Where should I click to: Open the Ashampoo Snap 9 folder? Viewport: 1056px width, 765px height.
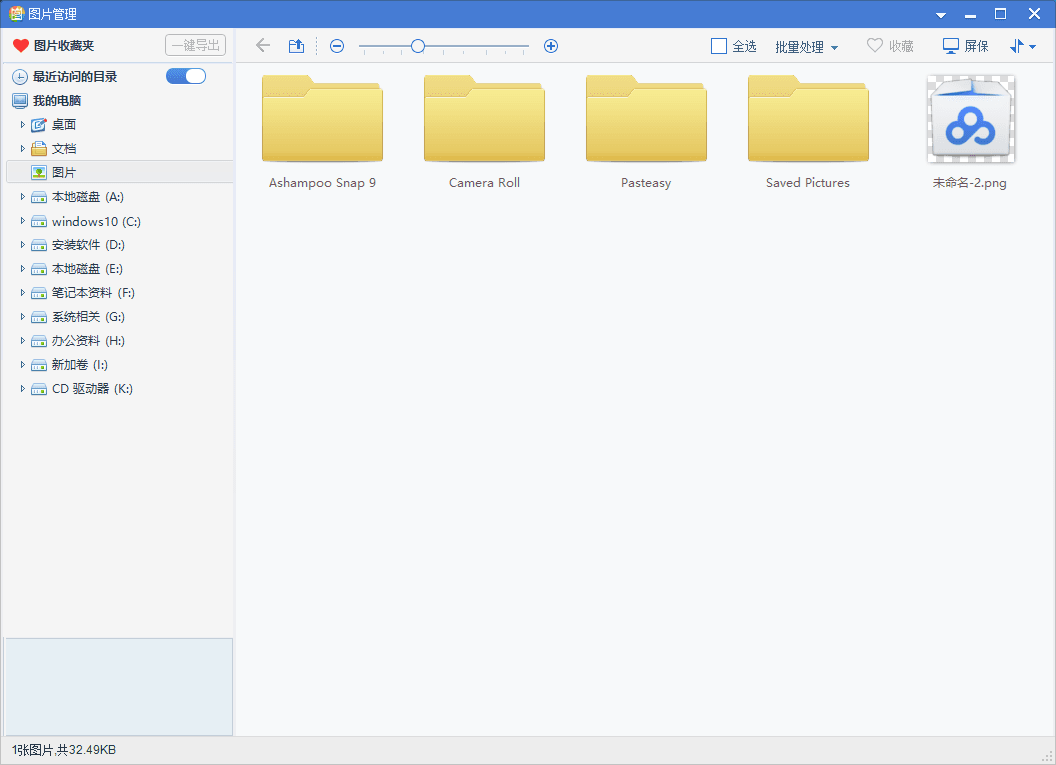point(322,120)
